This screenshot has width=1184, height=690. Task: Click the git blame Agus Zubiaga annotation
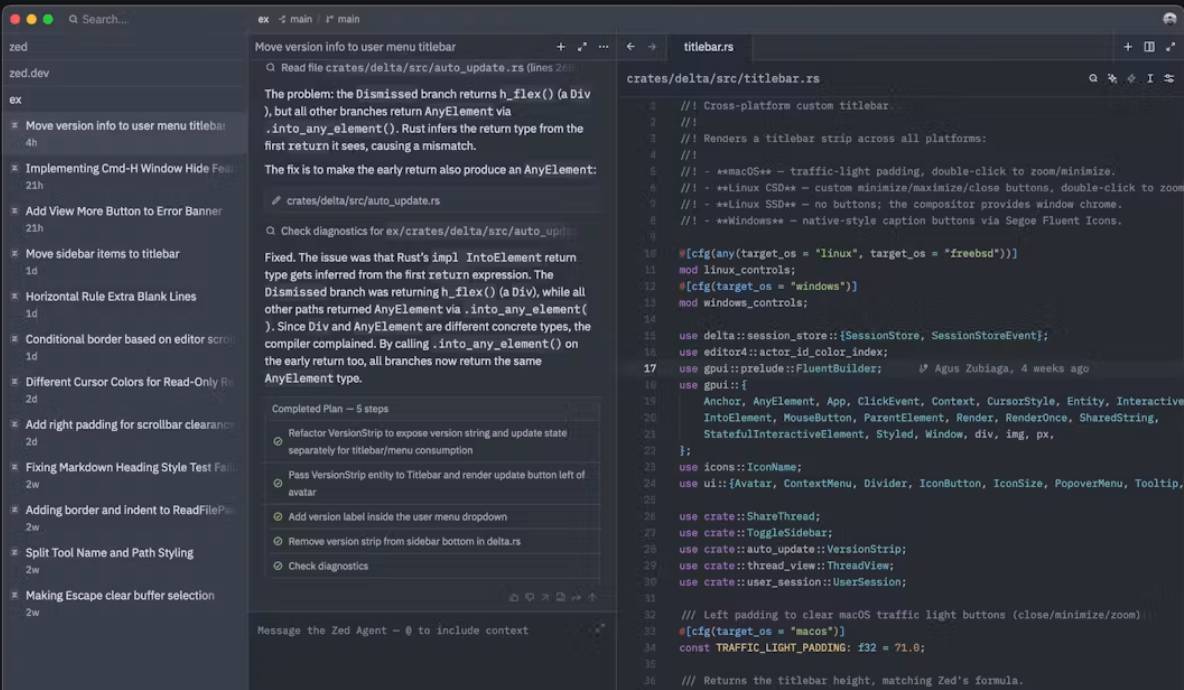pyautogui.click(x=1004, y=368)
